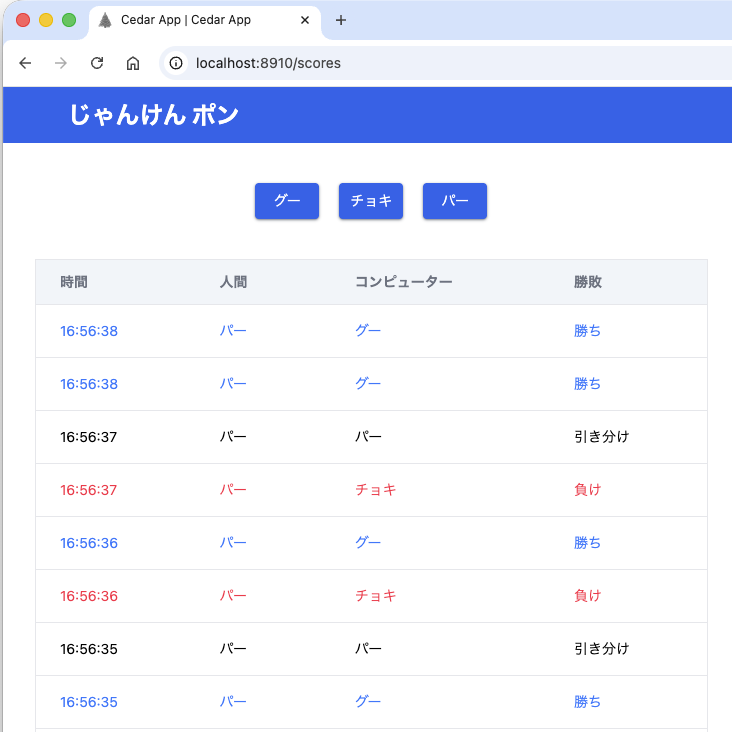
Task: Click the 勝敗 column header
Action: (x=588, y=283)
